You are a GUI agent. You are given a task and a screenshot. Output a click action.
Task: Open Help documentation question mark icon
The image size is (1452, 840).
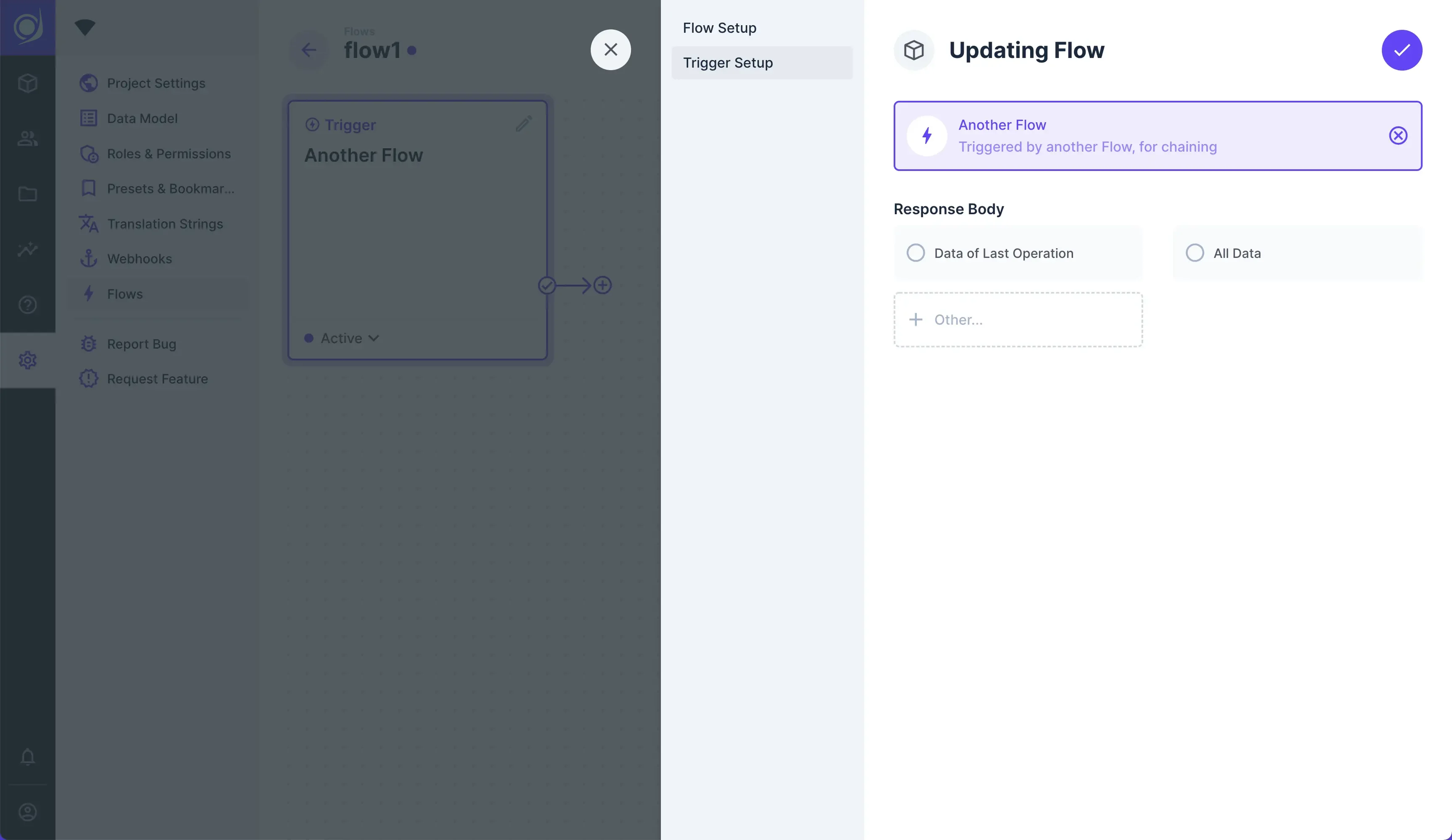(x=28, y=304)
